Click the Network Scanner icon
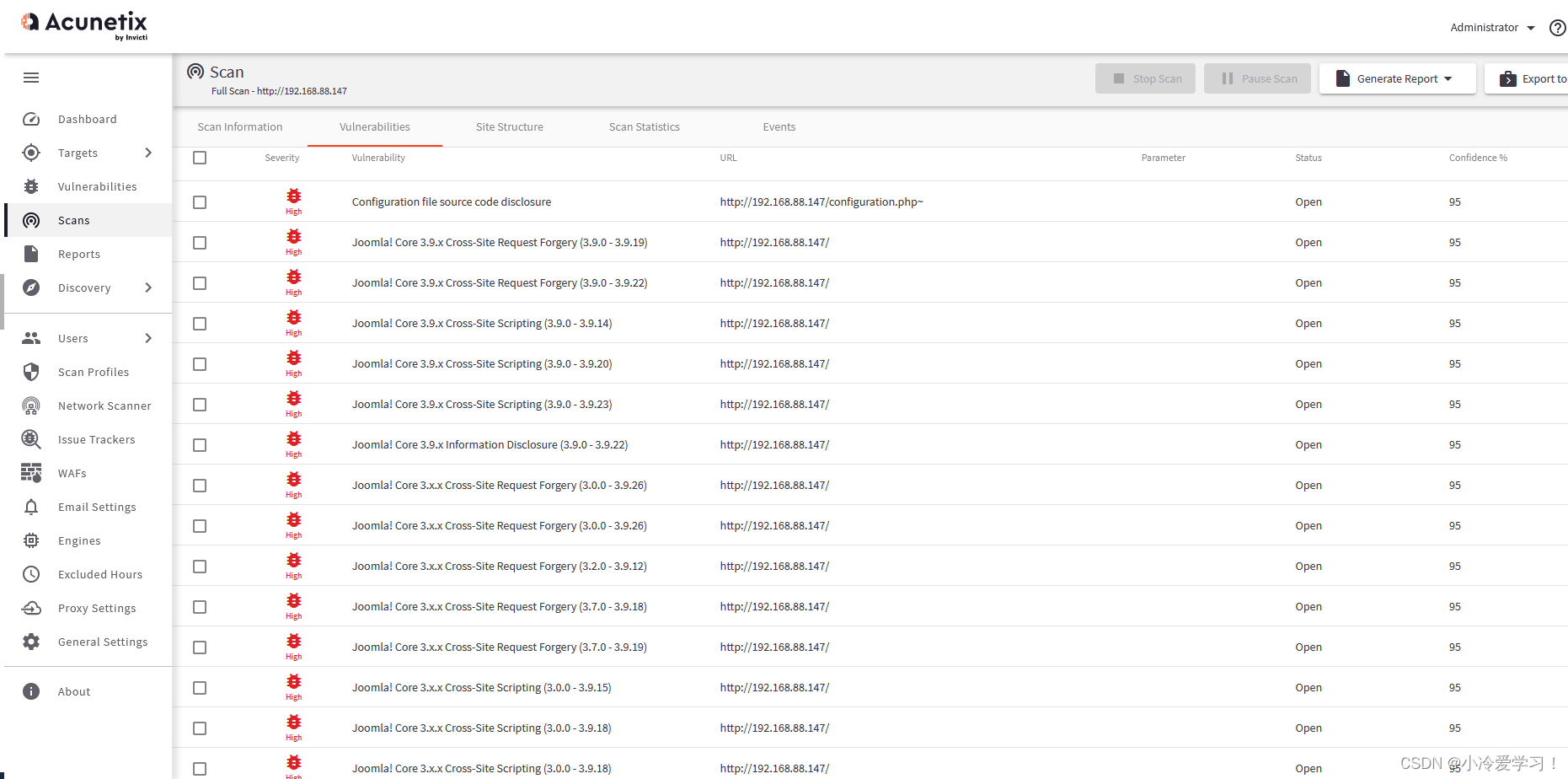This screenshot has height=779, width=1568. [x=31, y=406]
